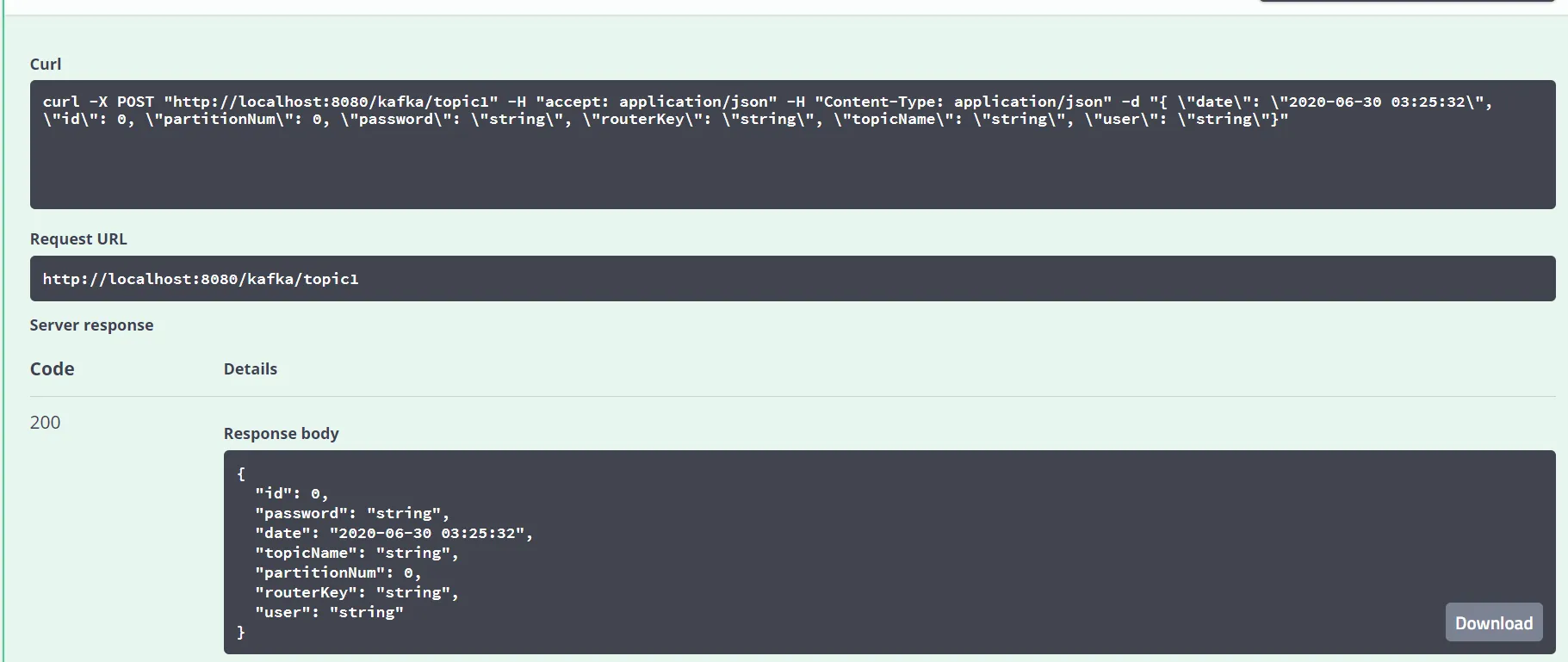Screen dimensions: 1568x662
Task: Click the "date" line in response body
Action: coord(394,534)
